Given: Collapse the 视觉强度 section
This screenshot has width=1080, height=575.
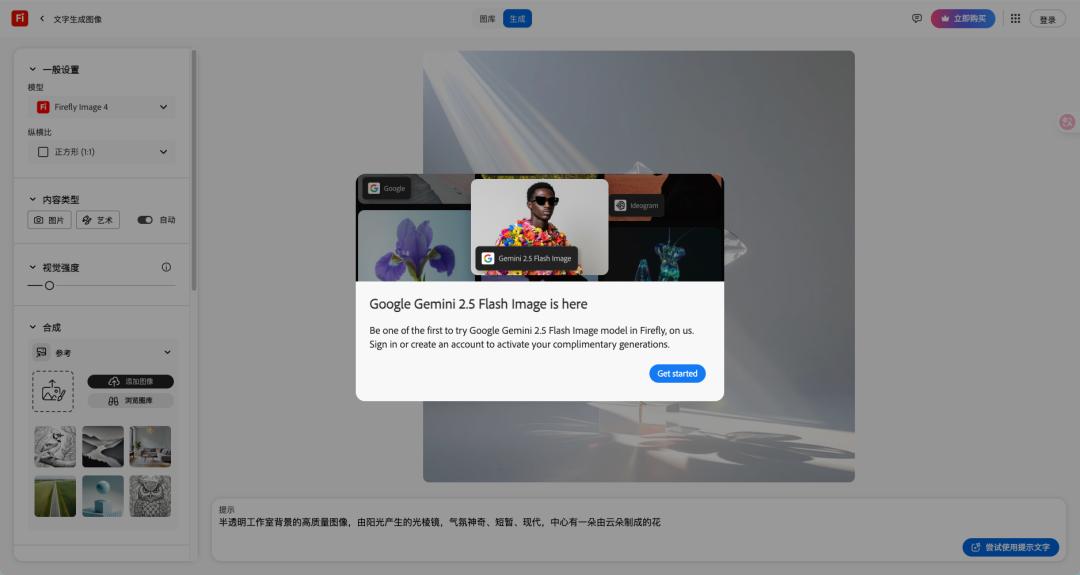Looking at the screenshot, I should click(x=32, y=267).
